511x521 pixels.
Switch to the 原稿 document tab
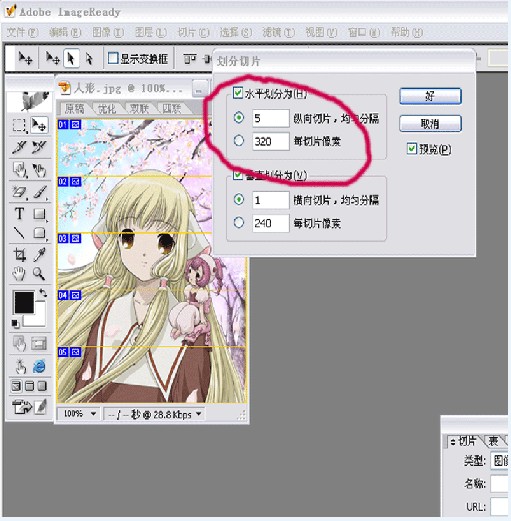pyautogui.click(x=74, y=109)
